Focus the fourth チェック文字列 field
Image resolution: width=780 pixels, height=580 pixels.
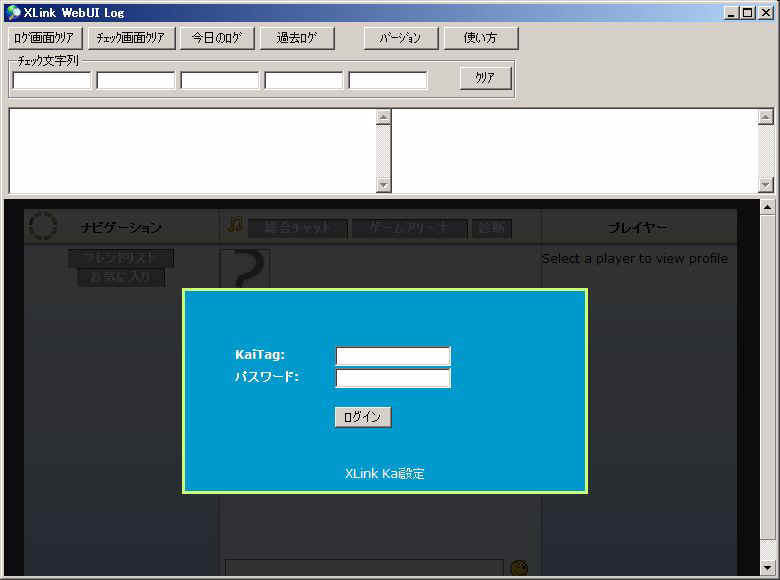tap(304, 81)
